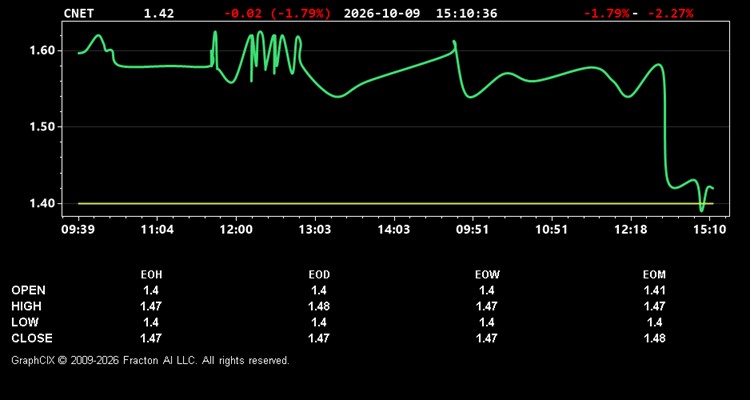Click the EOH OPEN value 1.4
This screenshot has height=400, width=750.
151,290
